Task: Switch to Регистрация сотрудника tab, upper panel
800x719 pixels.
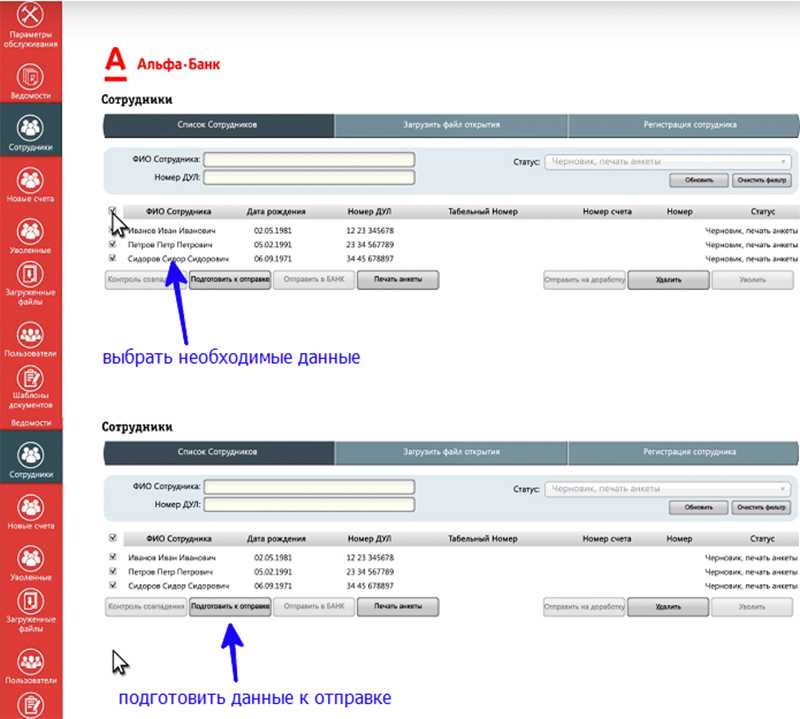Action: coord(684,125)
